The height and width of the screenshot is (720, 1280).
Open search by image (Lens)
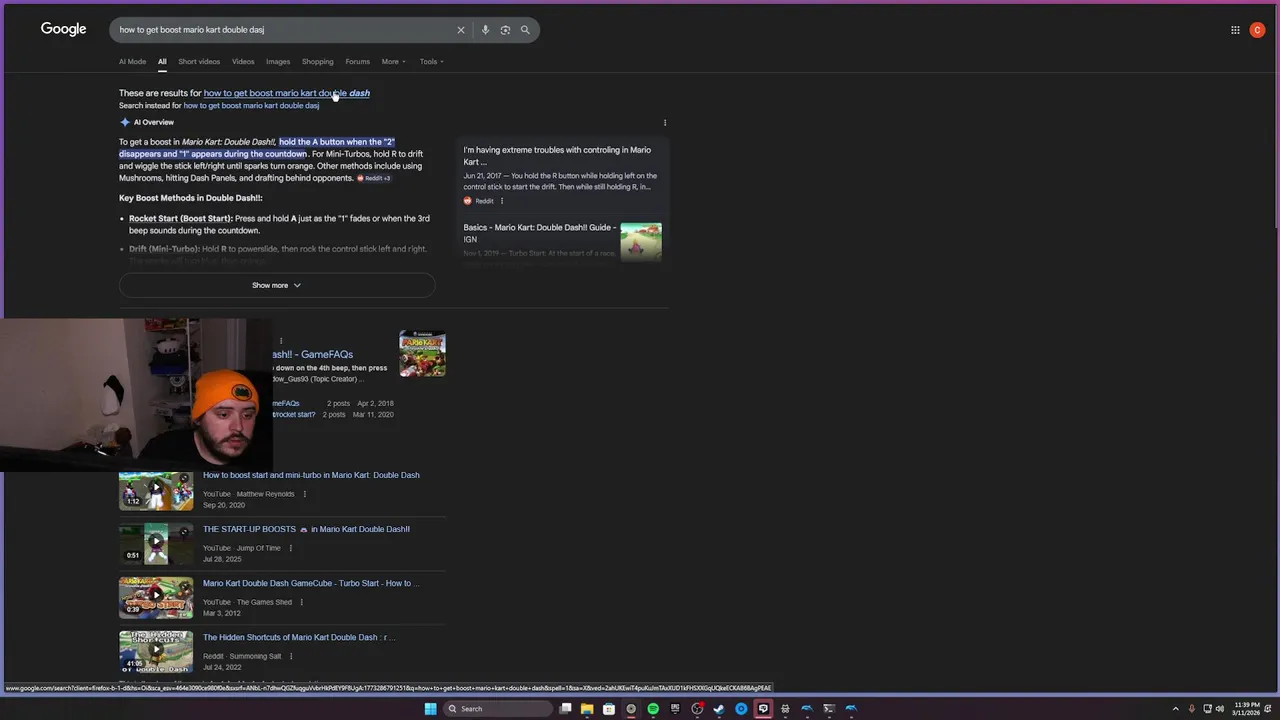pos(505,30)
